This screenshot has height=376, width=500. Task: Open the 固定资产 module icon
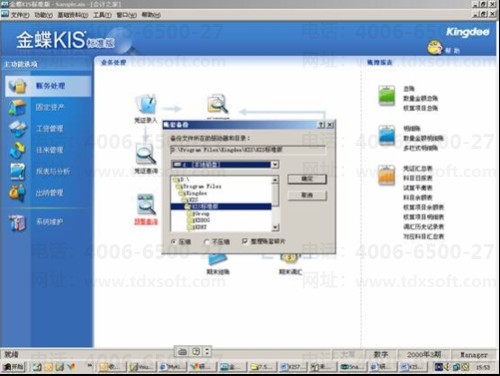click(x=17, y=108)
